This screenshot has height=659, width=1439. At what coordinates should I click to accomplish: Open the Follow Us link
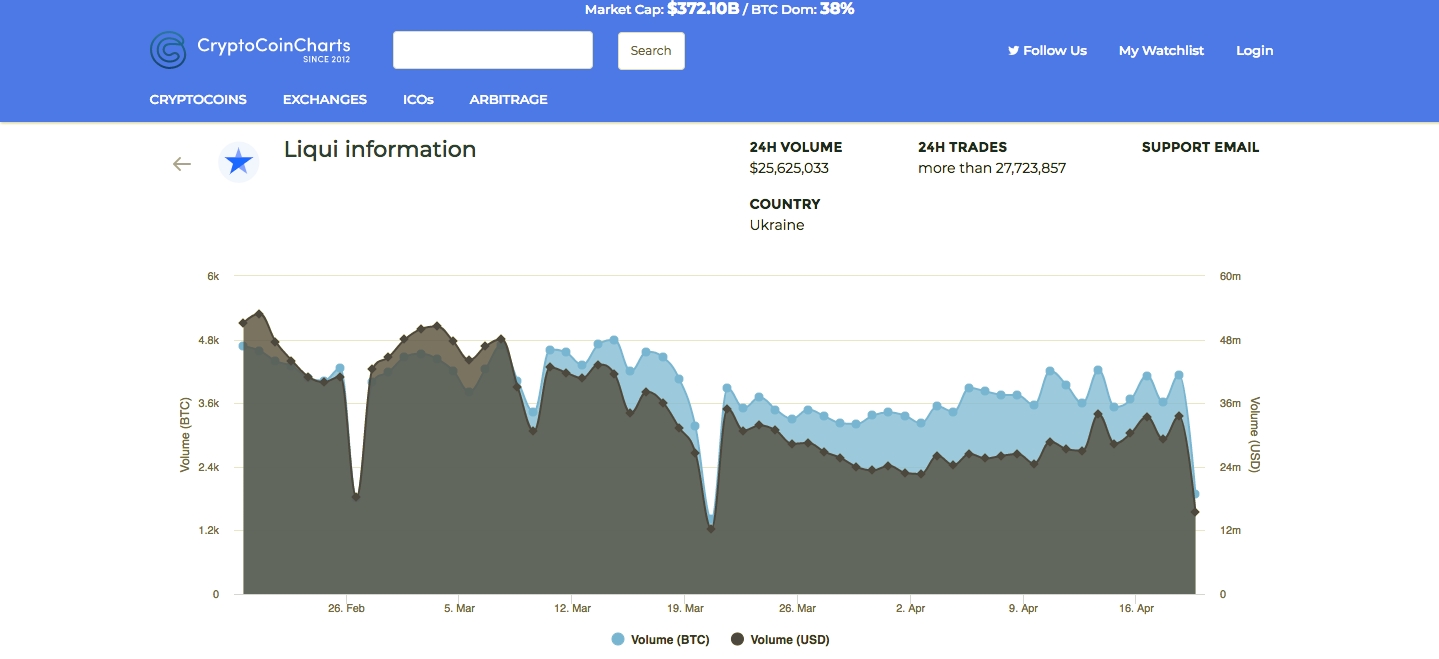(x=1047, y=51)
